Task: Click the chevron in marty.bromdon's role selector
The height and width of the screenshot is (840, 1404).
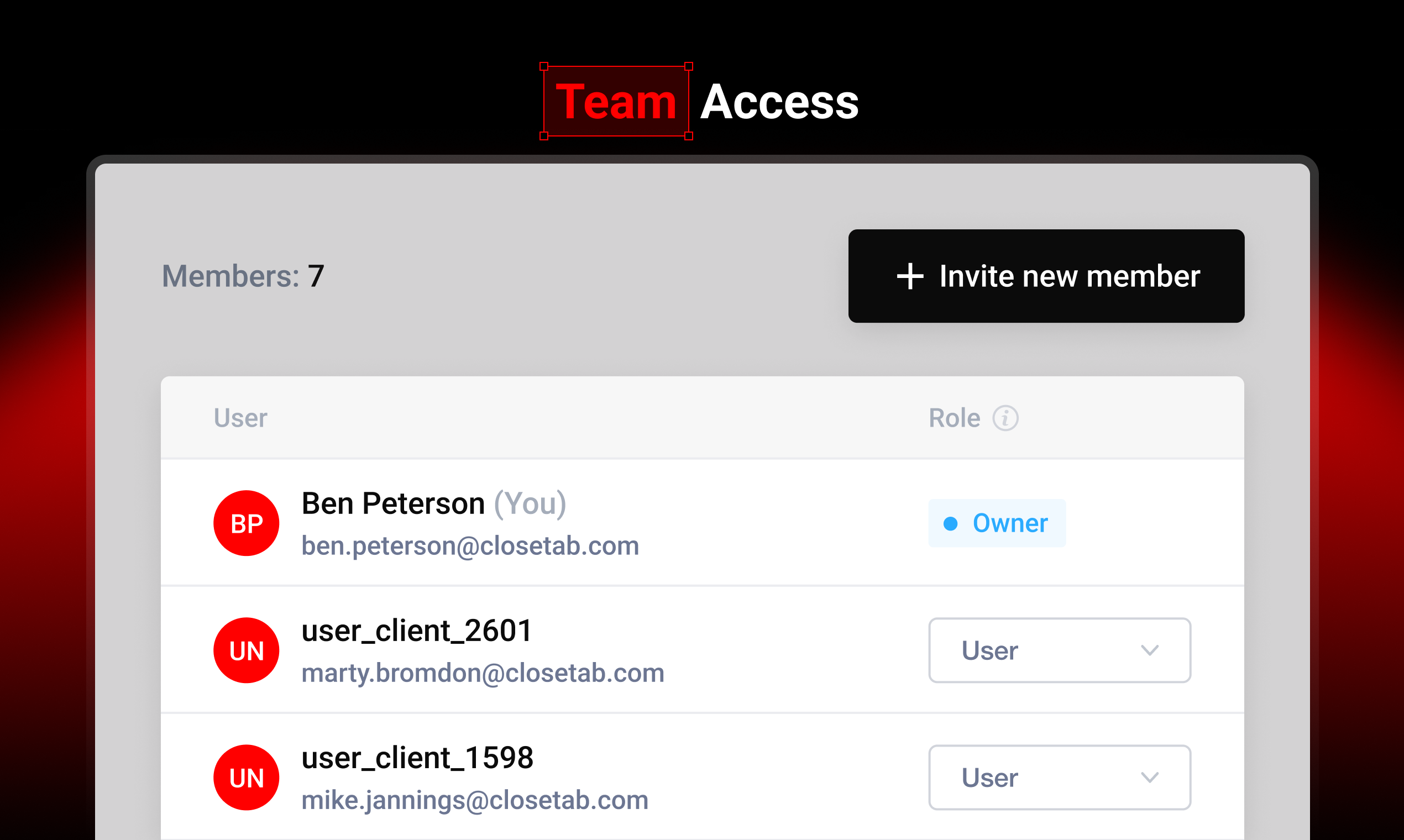Action: (x=1149, y=650)
